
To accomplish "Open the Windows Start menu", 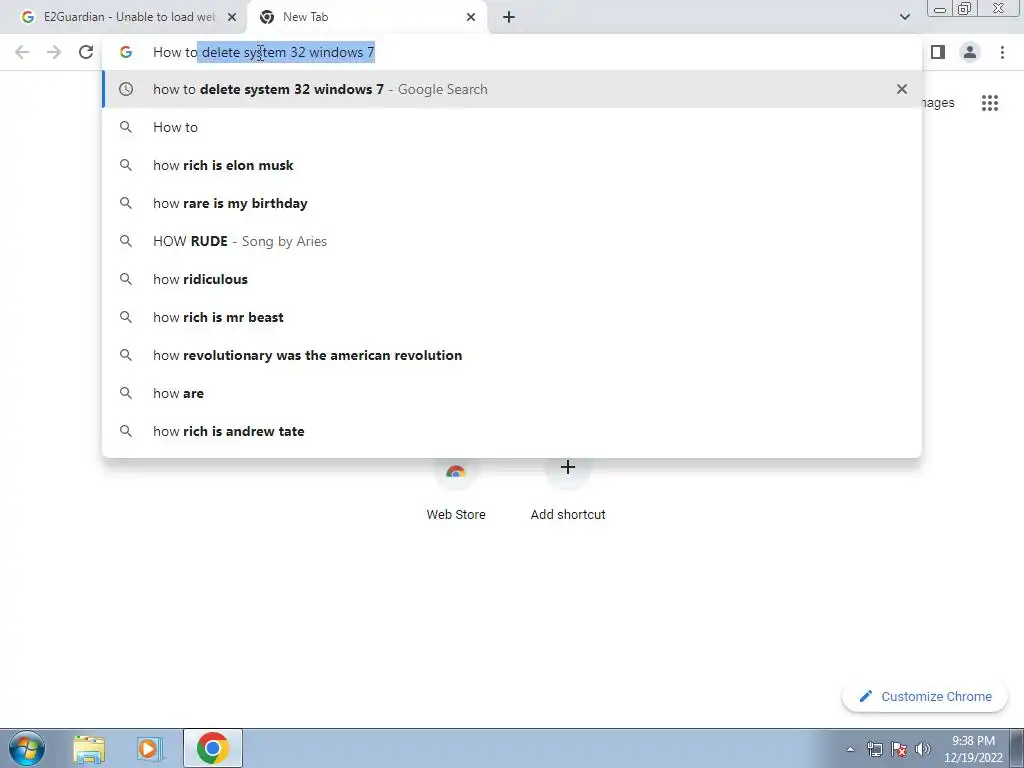I will (27, 748).
